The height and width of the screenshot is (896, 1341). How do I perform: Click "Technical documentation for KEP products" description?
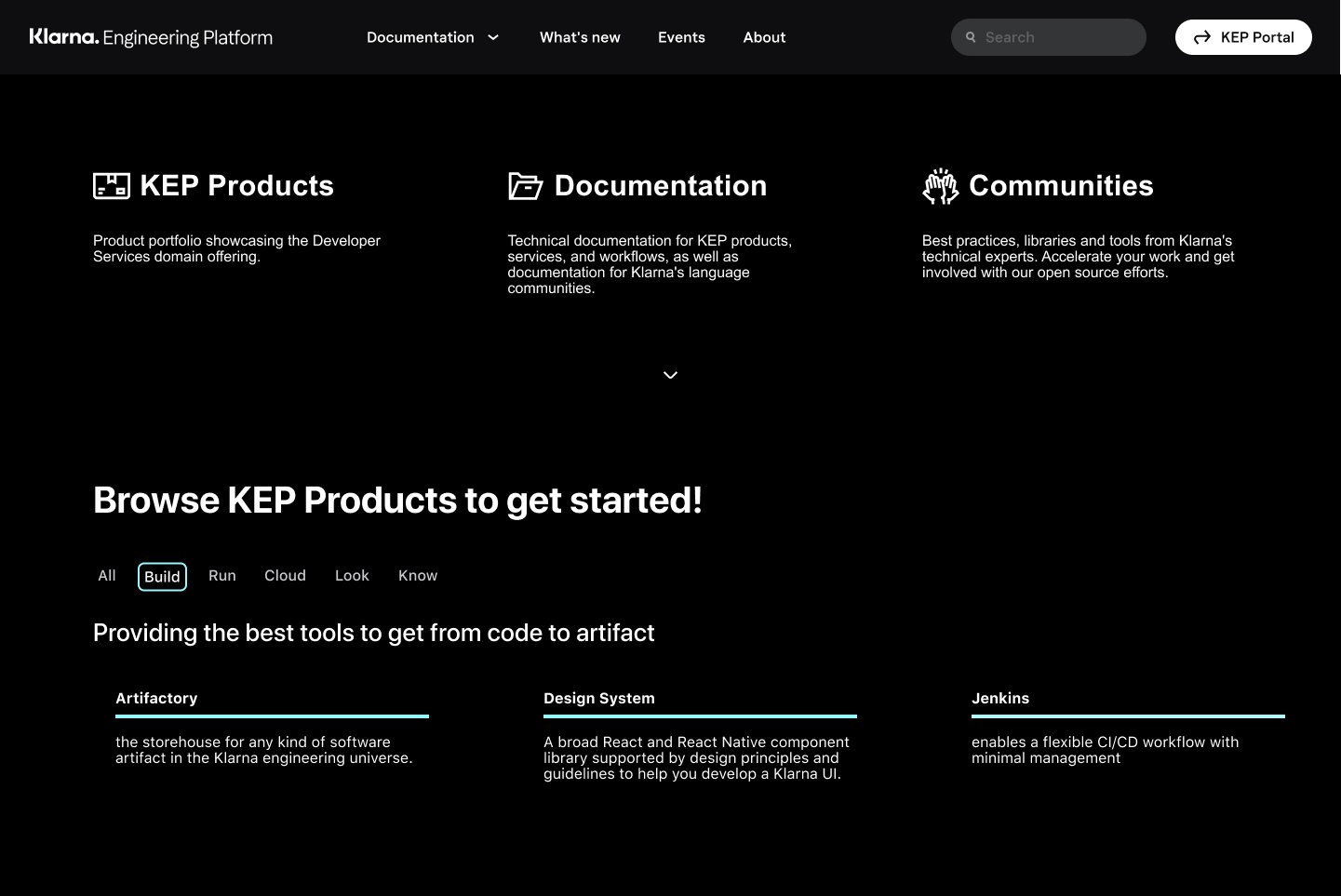650,264
